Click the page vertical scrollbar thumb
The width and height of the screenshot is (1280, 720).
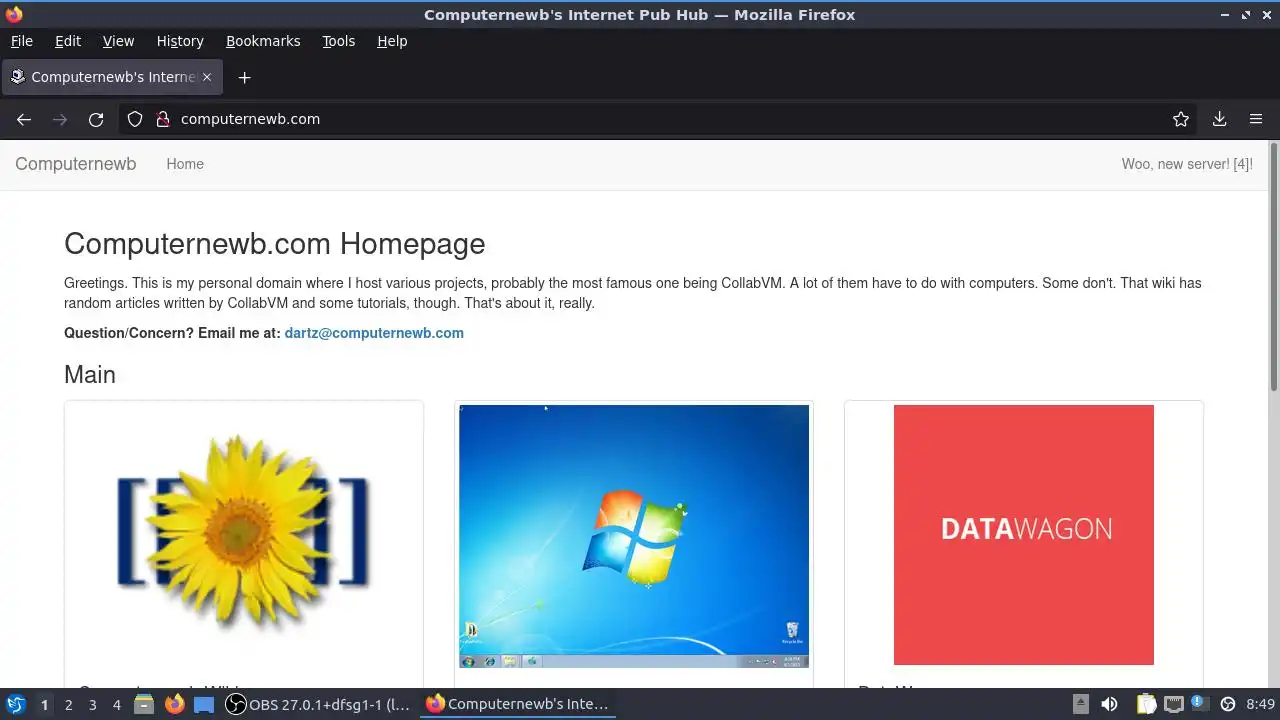click(x=1274, y=268)
